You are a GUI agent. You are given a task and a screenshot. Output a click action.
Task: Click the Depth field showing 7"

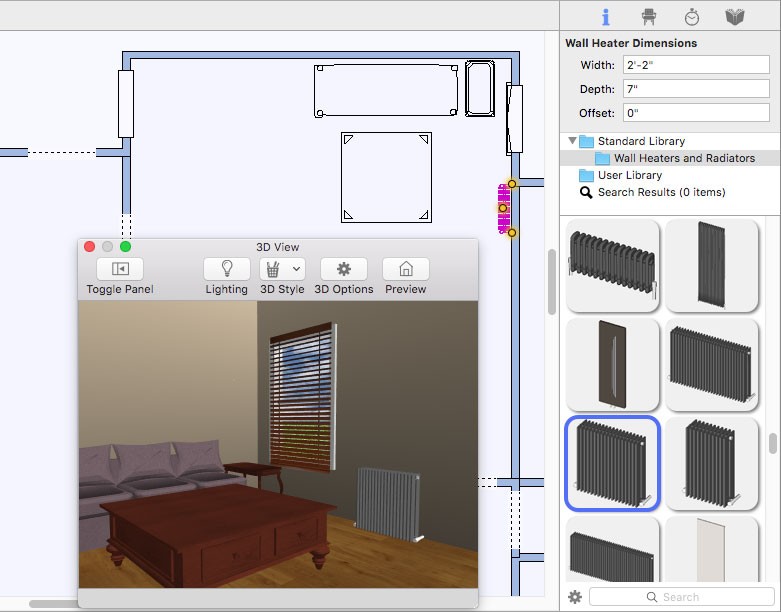pyautogui.click(x=696, y=89)
